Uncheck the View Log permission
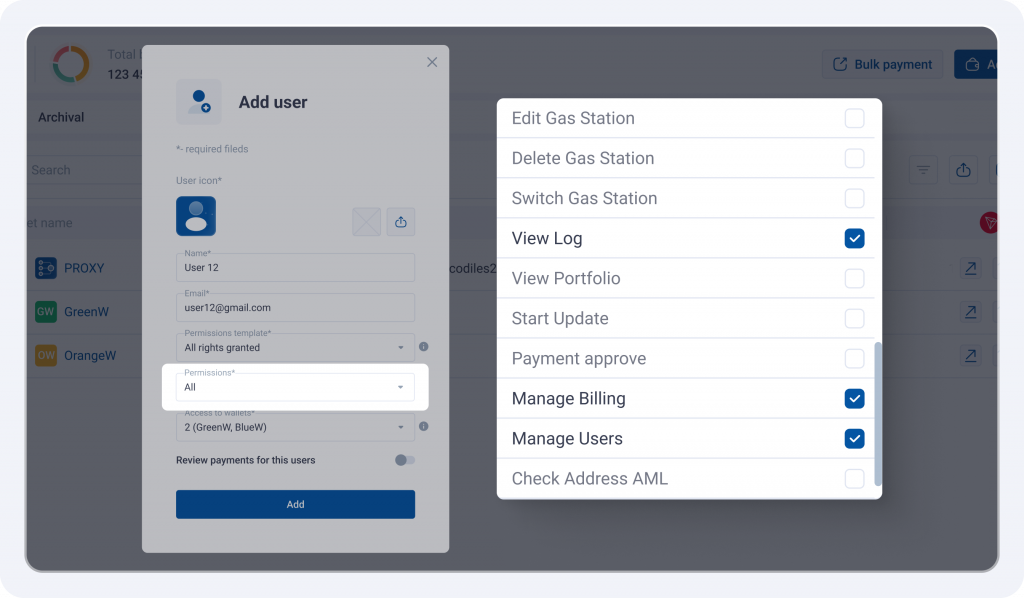 tap(854, 238)
